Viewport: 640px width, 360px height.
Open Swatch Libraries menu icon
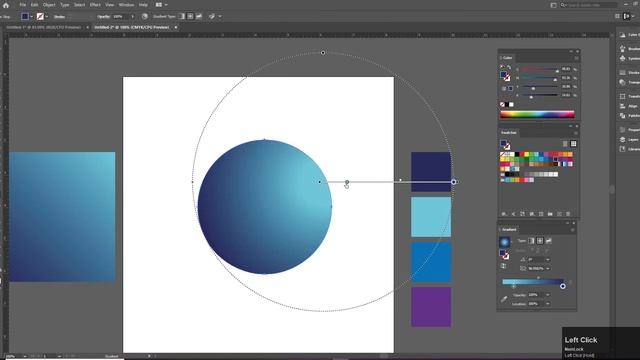click(504, 214)
